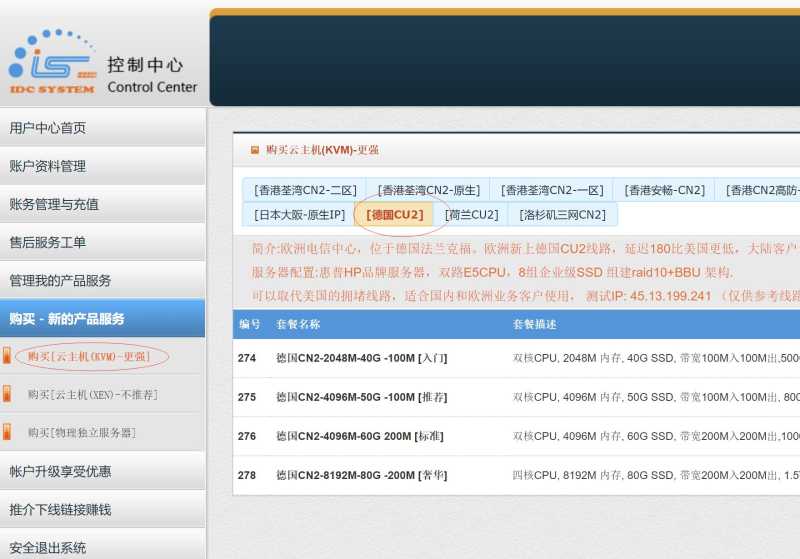Open 账户资料管理 menu item
Viewport: 800px width, 559px height.
103,166
